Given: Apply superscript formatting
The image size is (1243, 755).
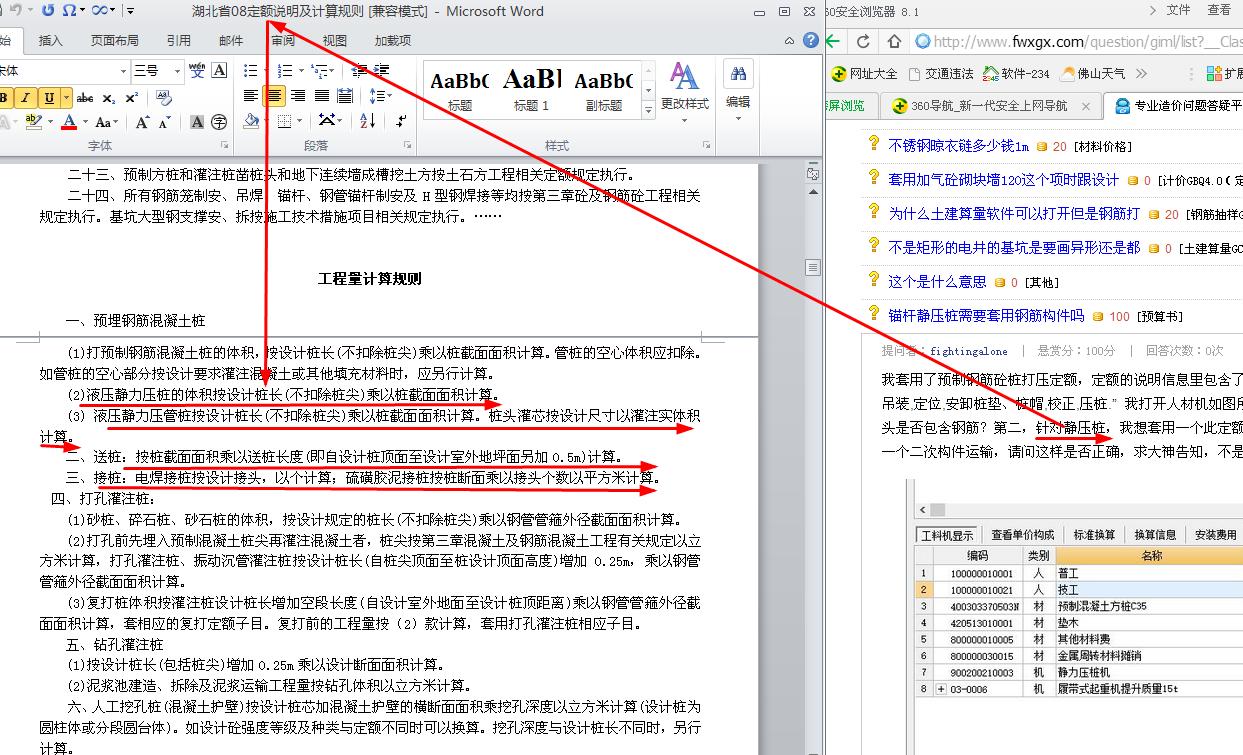Looking at the screenshot, I should point(133,98).
